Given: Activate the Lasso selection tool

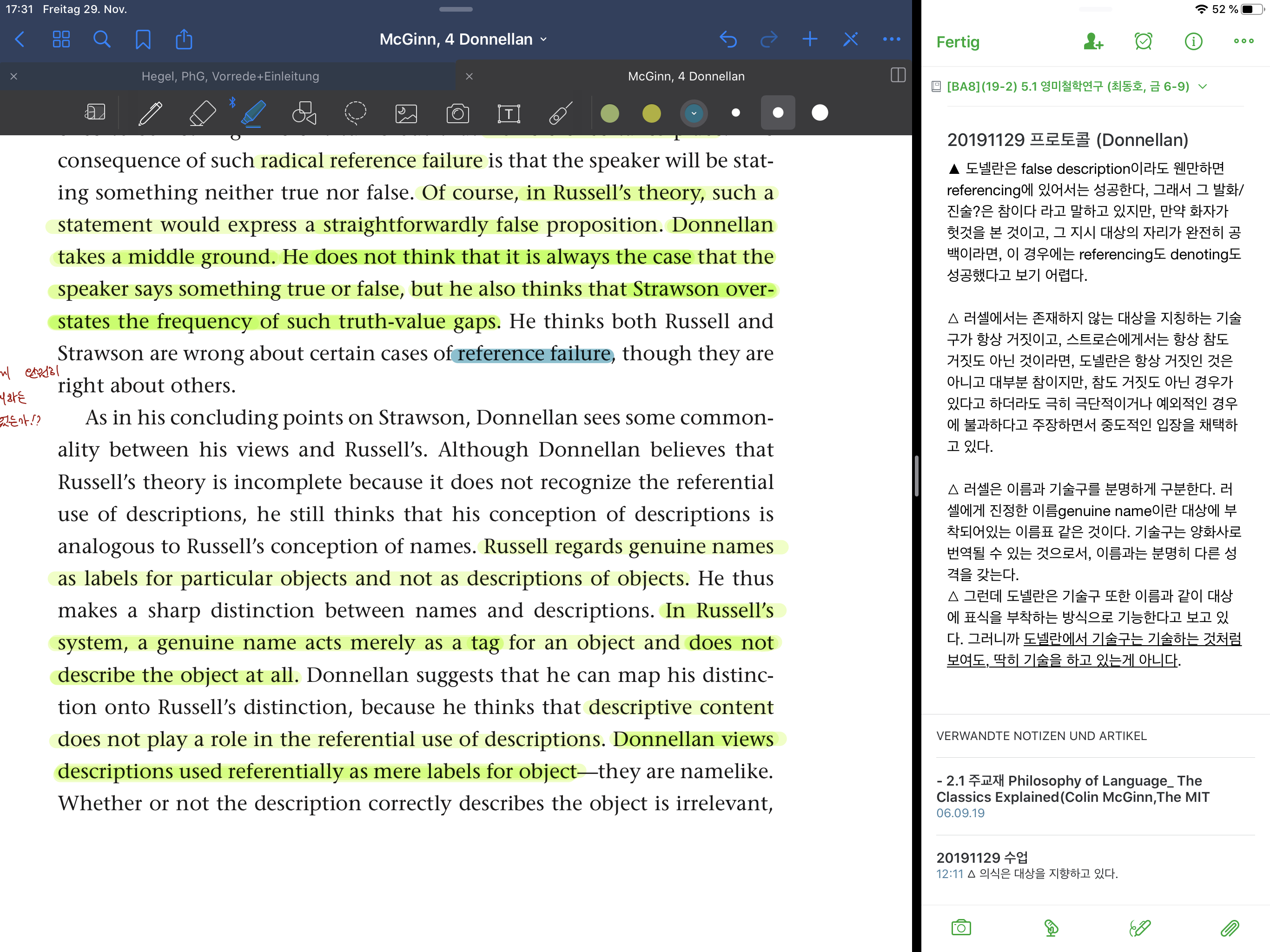Looking at the screenshot, I should (x=355, y=113).
